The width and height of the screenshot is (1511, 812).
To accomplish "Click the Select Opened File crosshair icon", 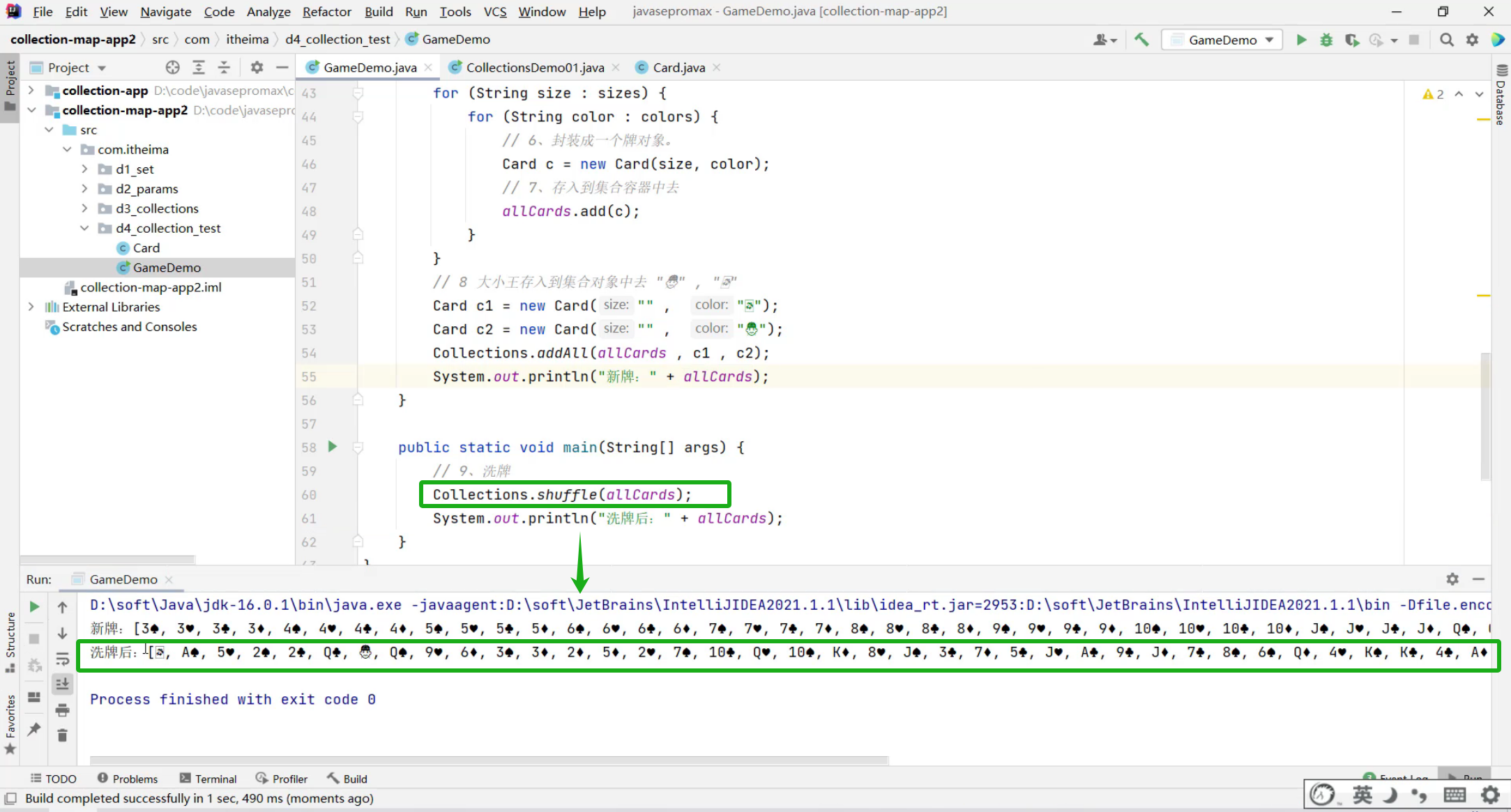I will (x=172, y=67).
